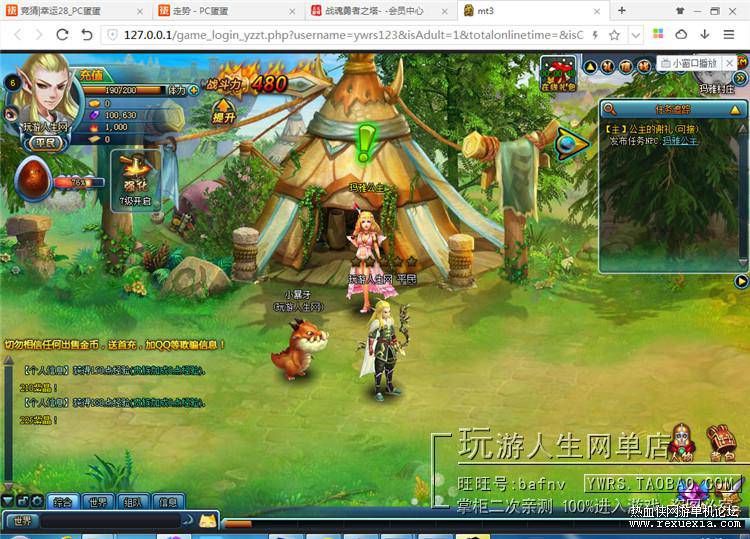Click the elf archer player character

point(384,352)
